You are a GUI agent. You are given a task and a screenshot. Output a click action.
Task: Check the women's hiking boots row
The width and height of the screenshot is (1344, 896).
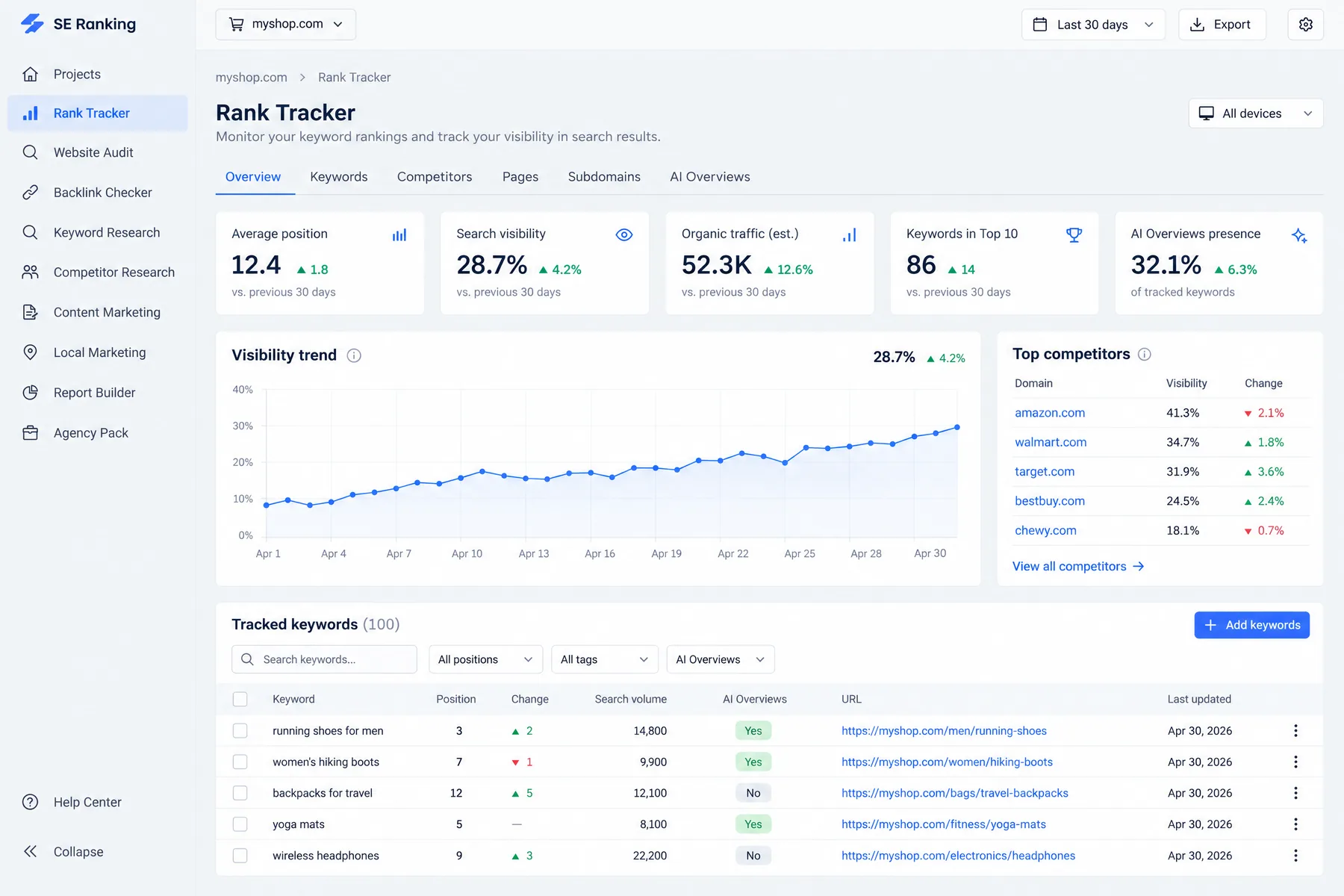pyautogui.click(x=240, y=762)
